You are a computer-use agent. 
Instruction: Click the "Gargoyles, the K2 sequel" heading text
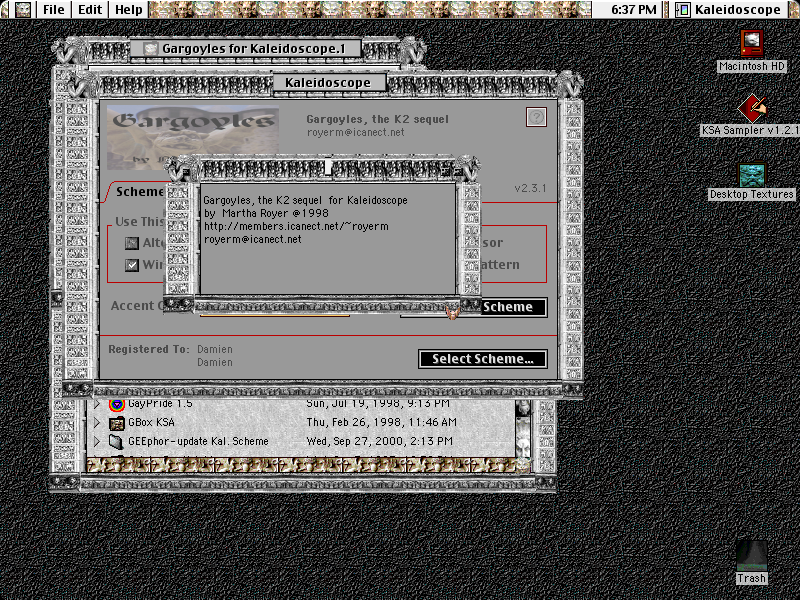[378, 119]
